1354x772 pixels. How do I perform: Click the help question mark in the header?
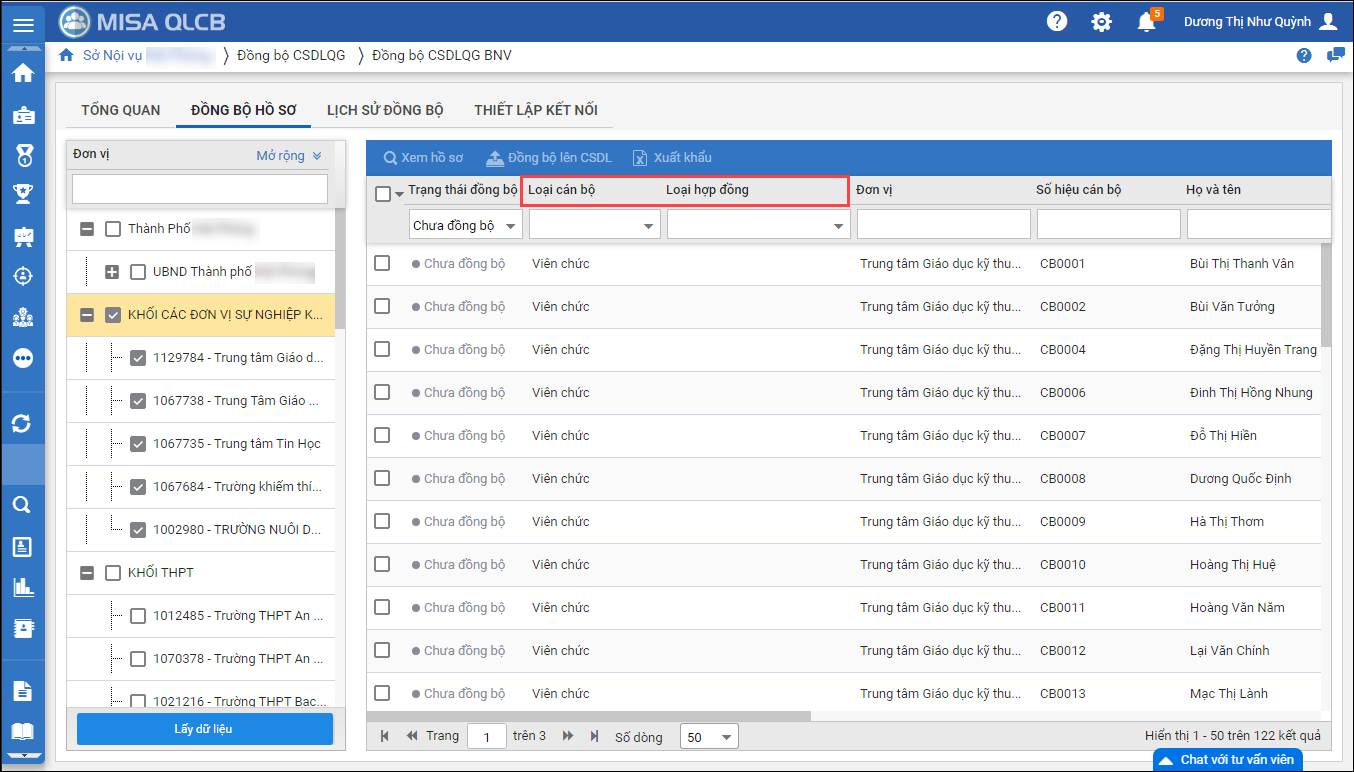[x=1056, y=22]
